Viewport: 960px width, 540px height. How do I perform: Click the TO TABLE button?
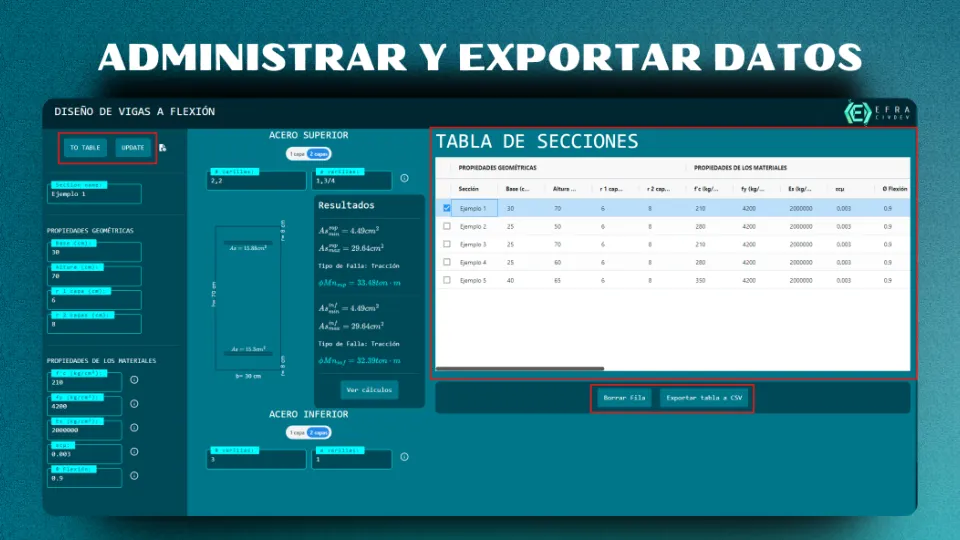[x=85, y=148]
